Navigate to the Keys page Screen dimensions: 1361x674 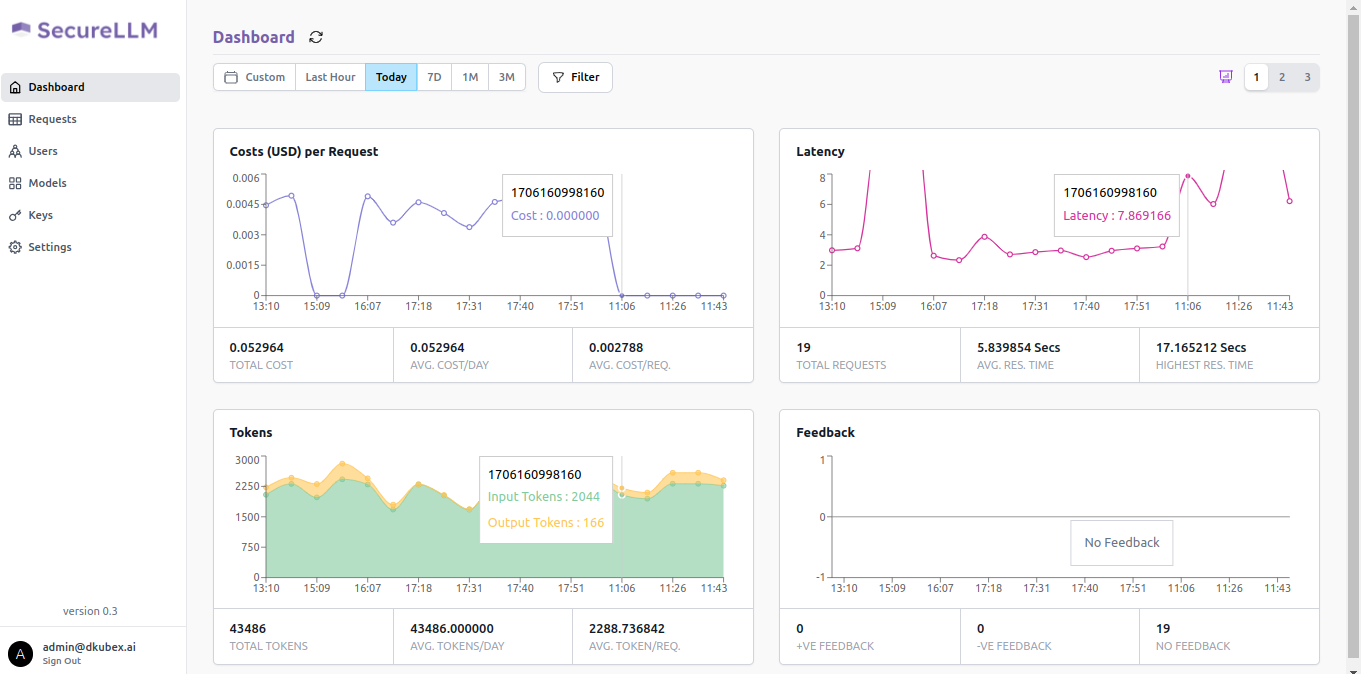[40, 215]
